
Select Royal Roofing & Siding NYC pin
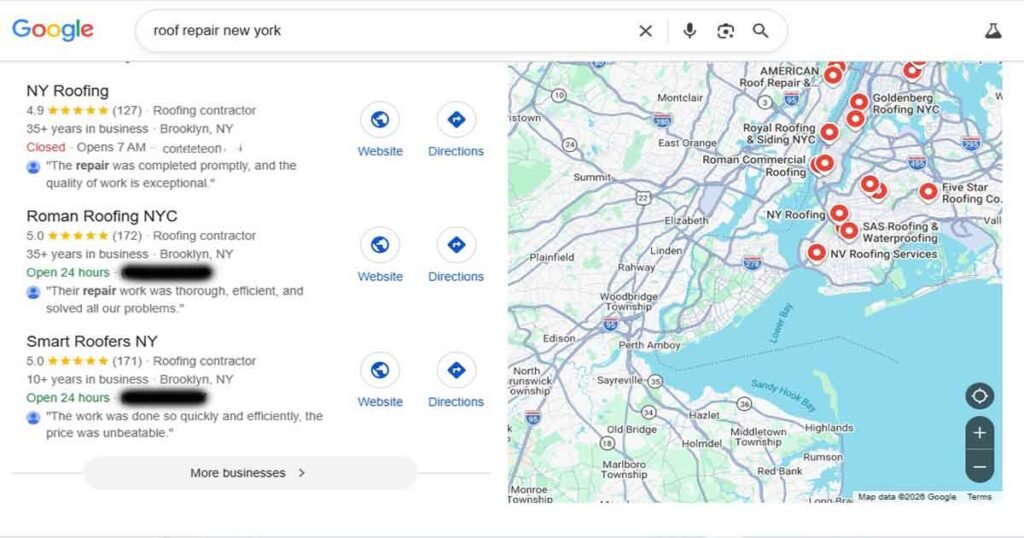(x=829, y=133)
